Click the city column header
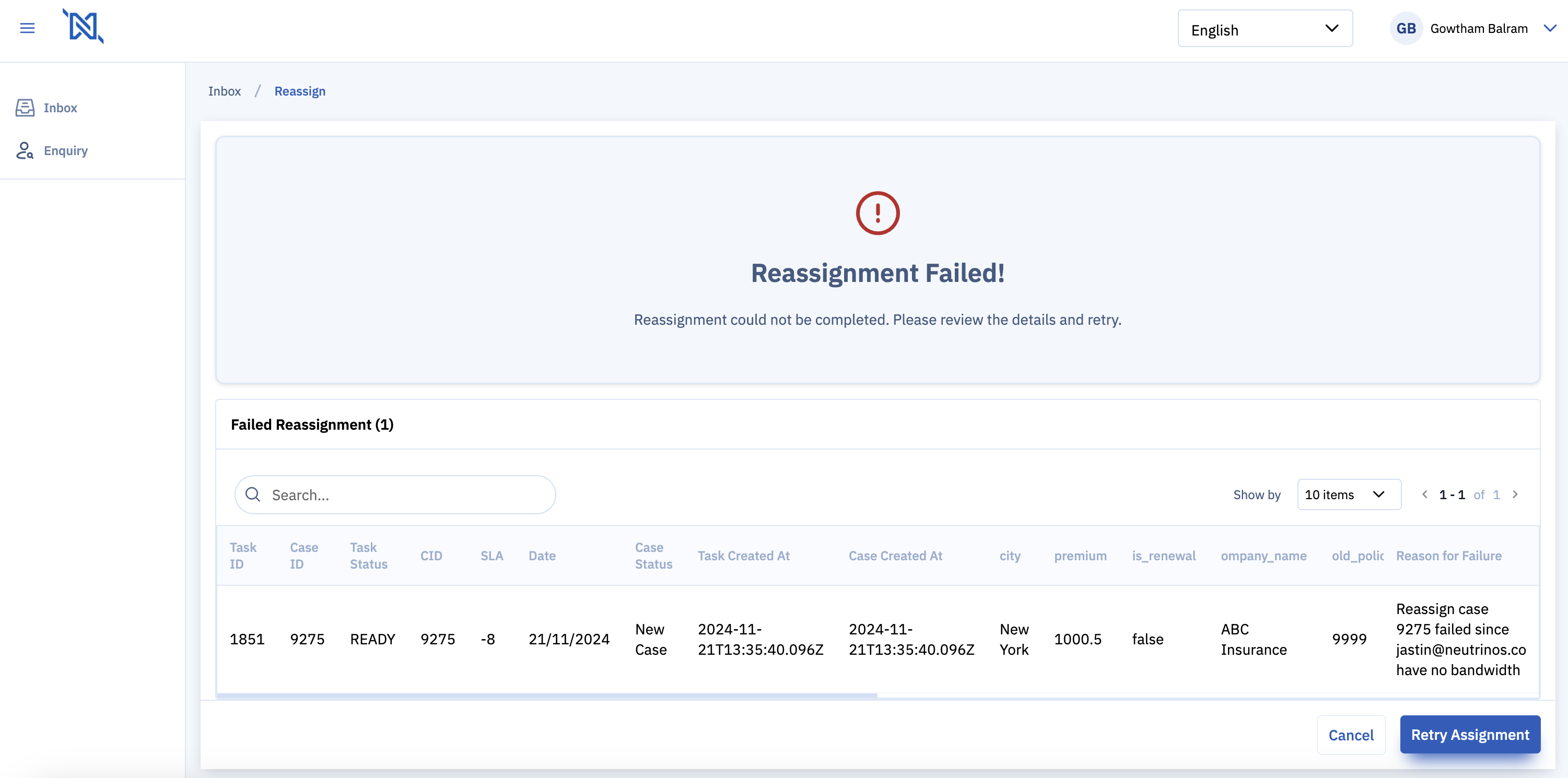 click(1010, 556)
